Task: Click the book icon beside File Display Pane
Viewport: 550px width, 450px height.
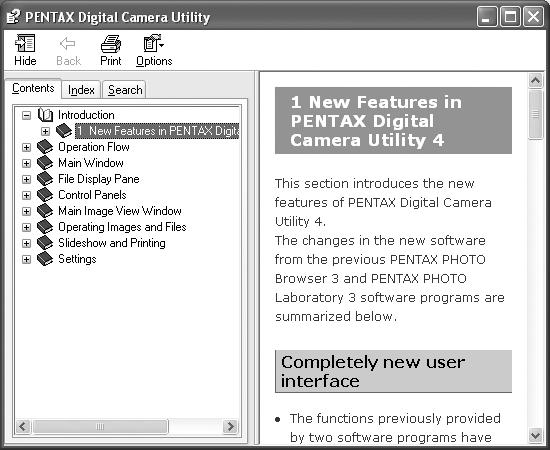Action: point(45,179)
